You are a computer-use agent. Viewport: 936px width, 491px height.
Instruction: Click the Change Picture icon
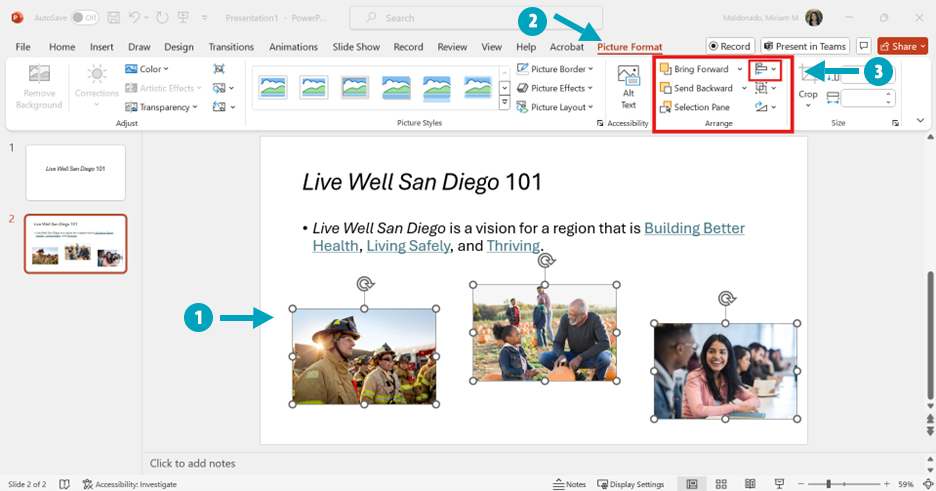[219, 88]
